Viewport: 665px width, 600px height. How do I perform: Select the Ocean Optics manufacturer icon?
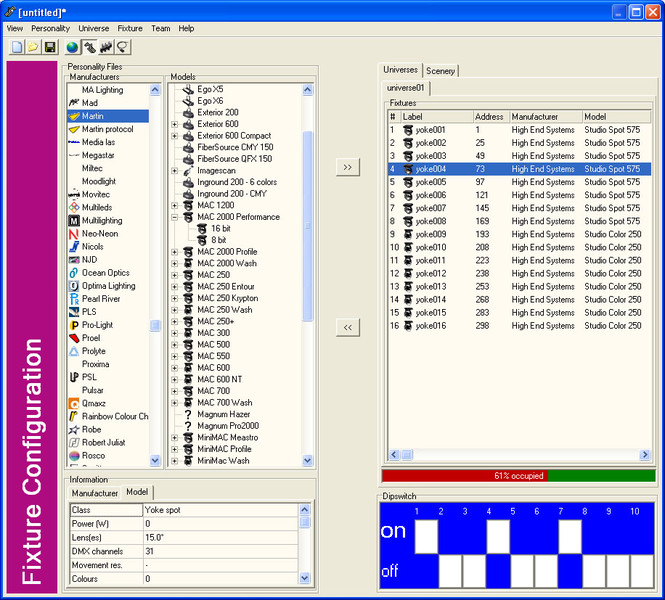click(74, 273)
